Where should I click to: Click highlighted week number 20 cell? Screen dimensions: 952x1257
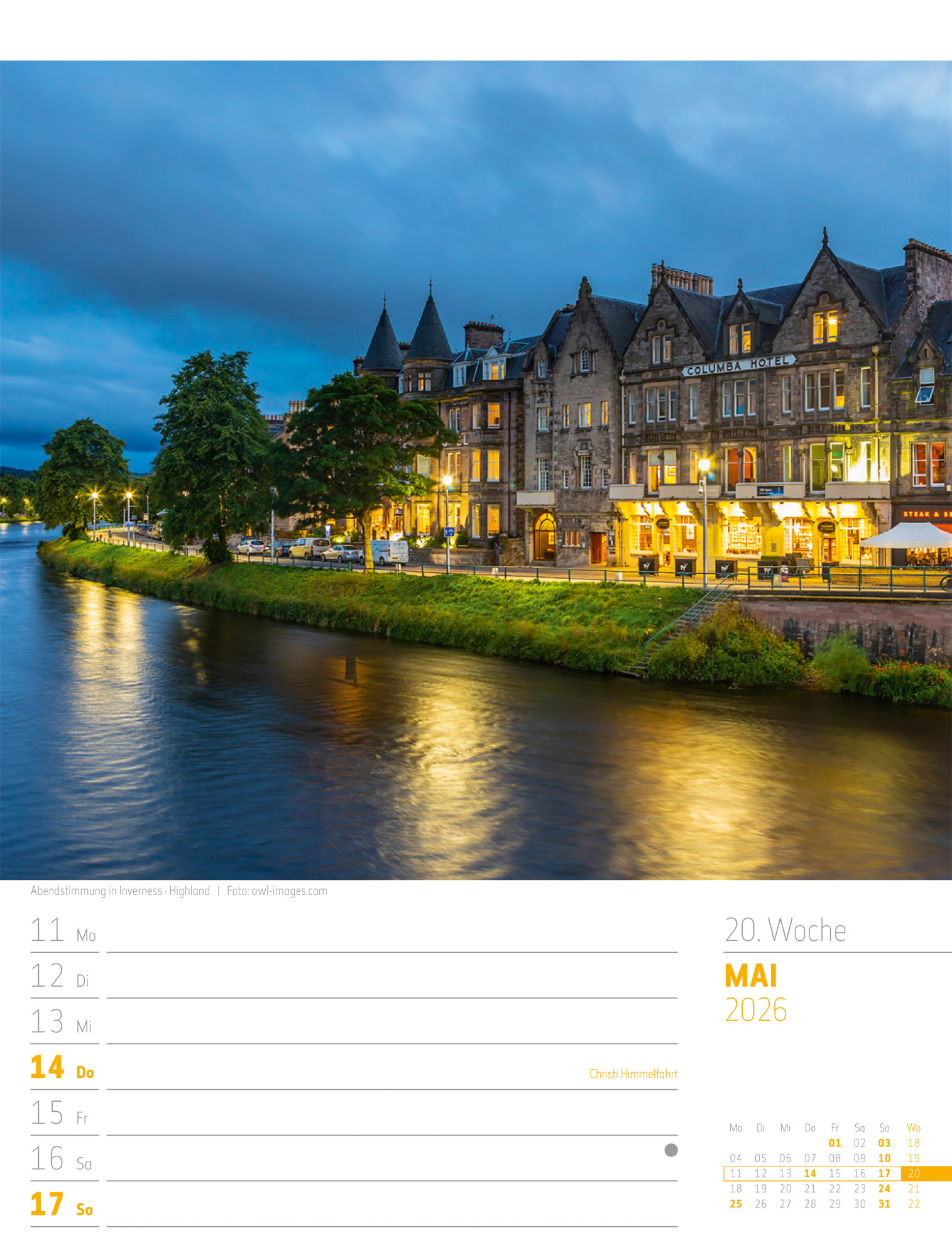coord(914,1173)
